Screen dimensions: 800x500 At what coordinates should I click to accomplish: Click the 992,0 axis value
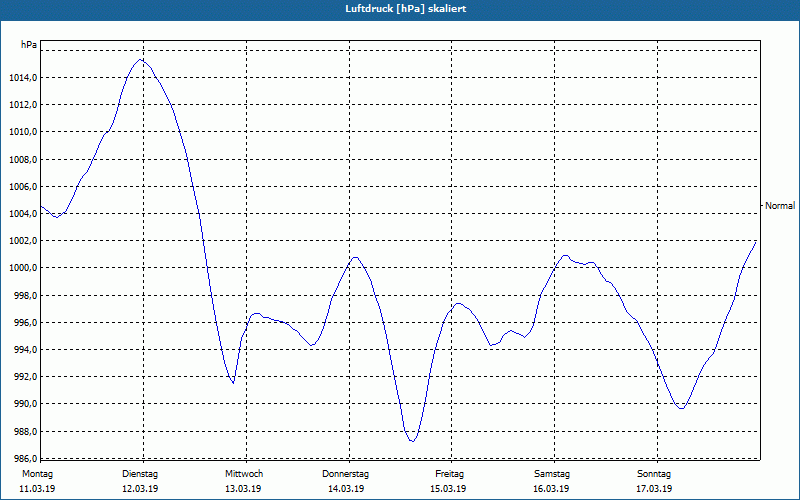[25, 377]
